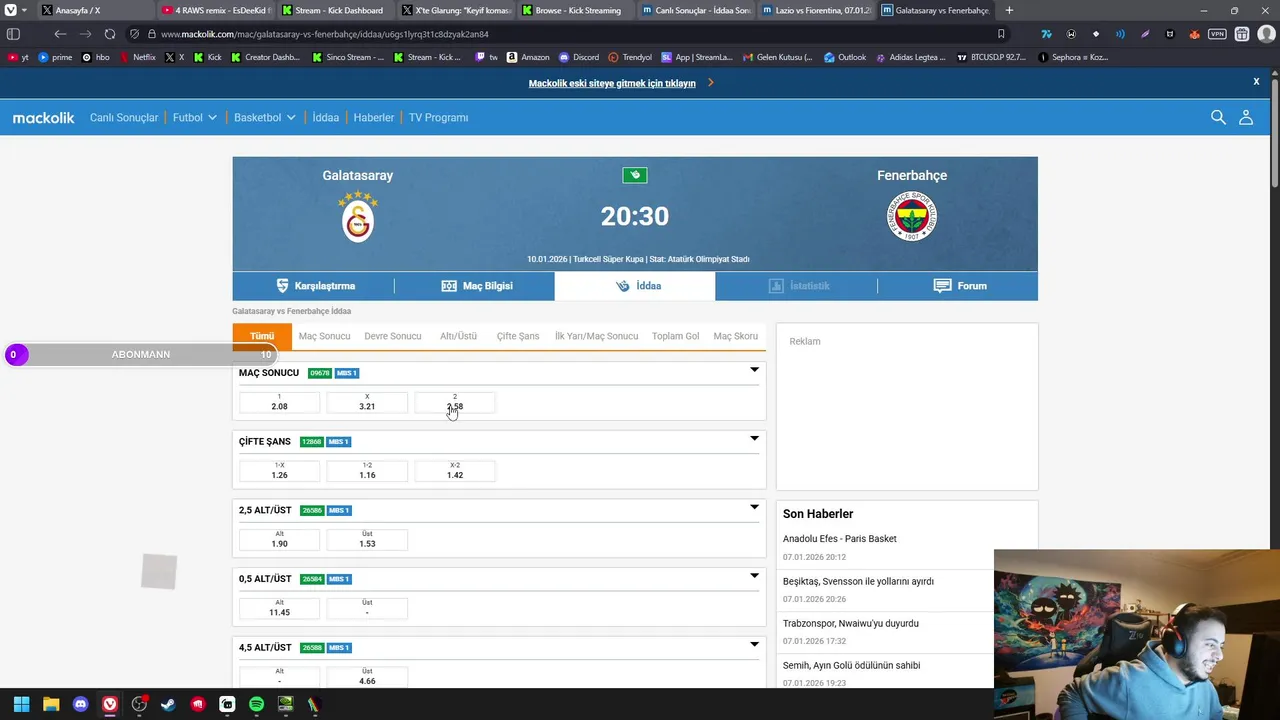Viewport: 1280px width, 720px height.
Task: Open Spotify from the taskbar
Action: coord(256,704)
